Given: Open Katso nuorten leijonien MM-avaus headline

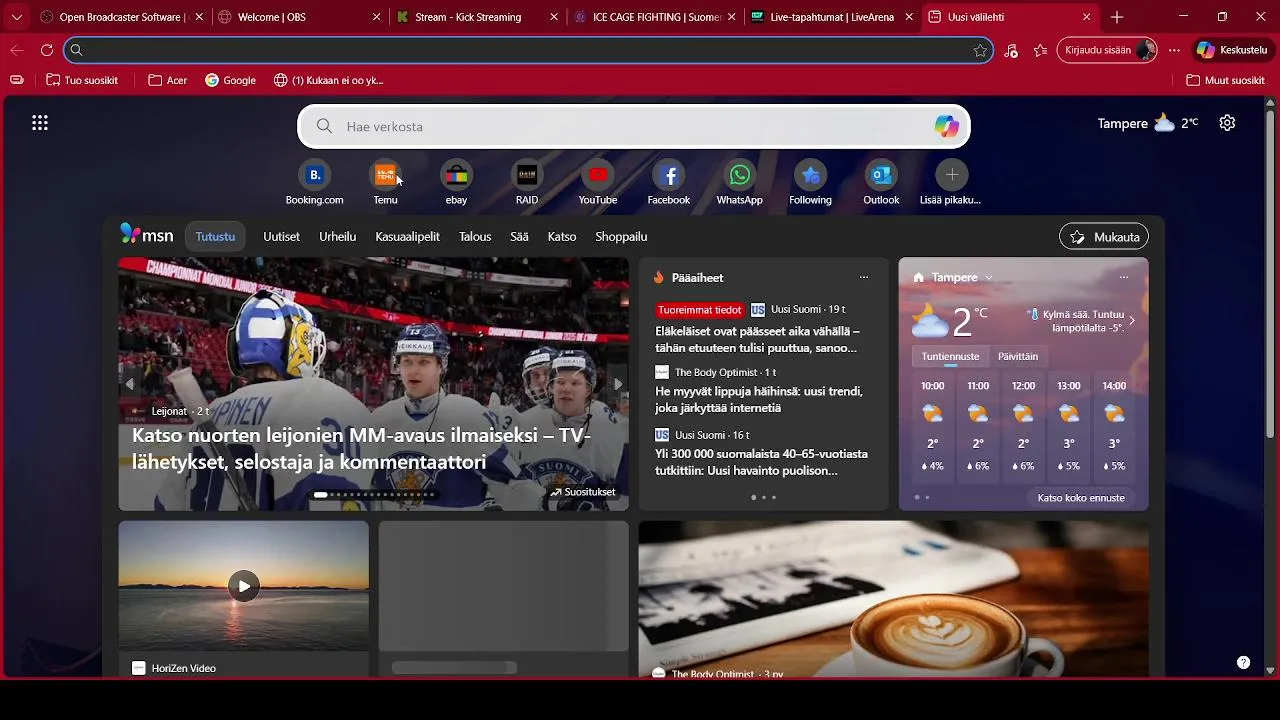Looking at the screenshot, I should 361,449.
